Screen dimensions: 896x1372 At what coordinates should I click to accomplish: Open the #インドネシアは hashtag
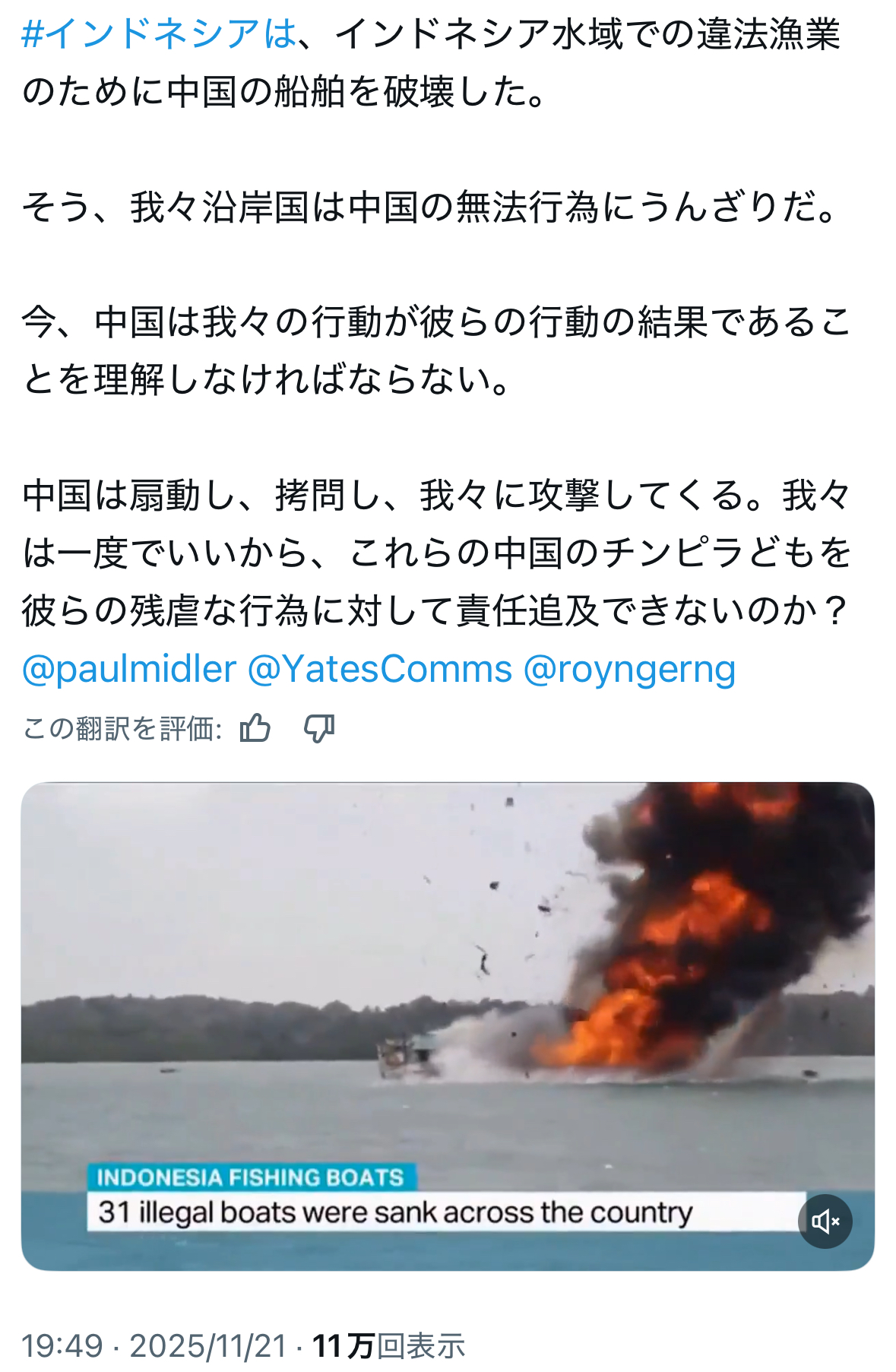[159, 33]
